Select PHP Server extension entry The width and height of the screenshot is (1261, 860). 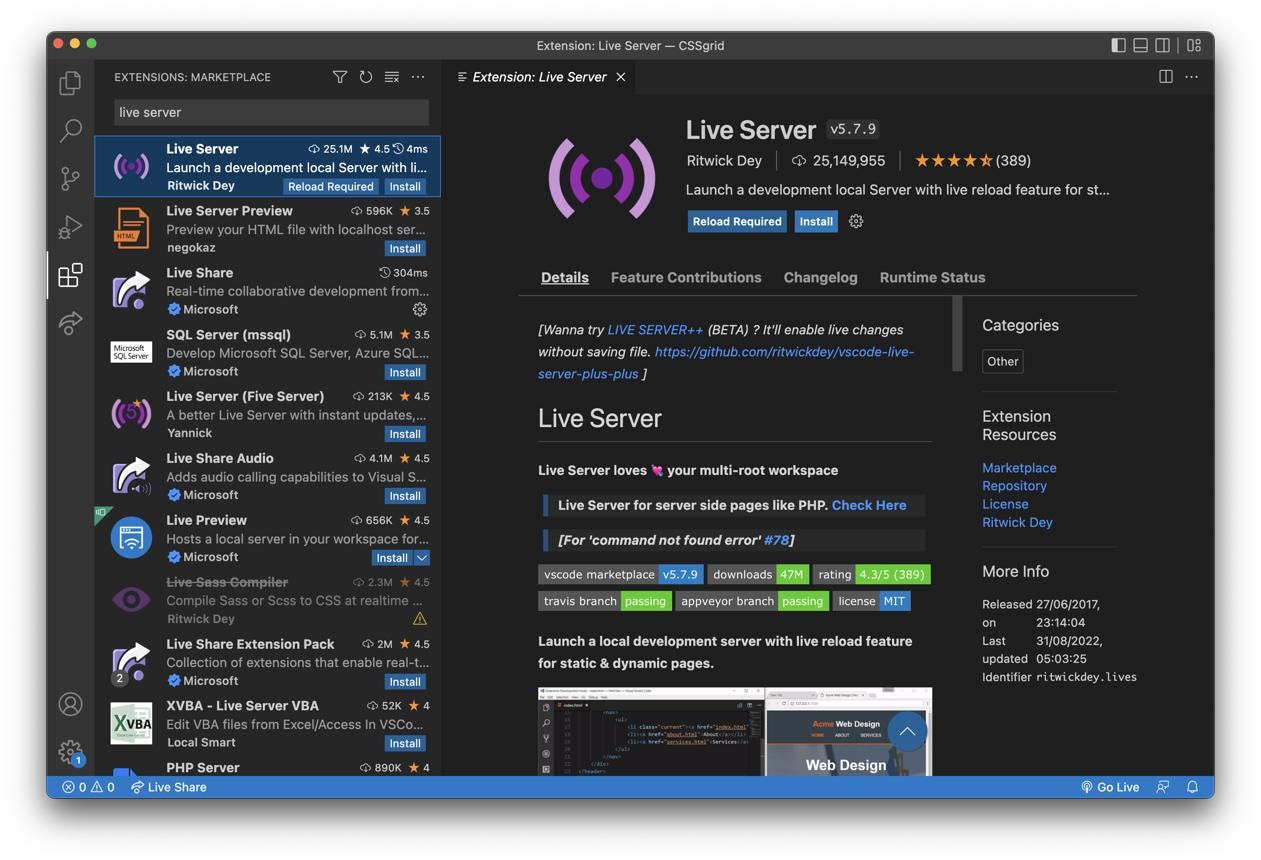click(x=268, y=768)
